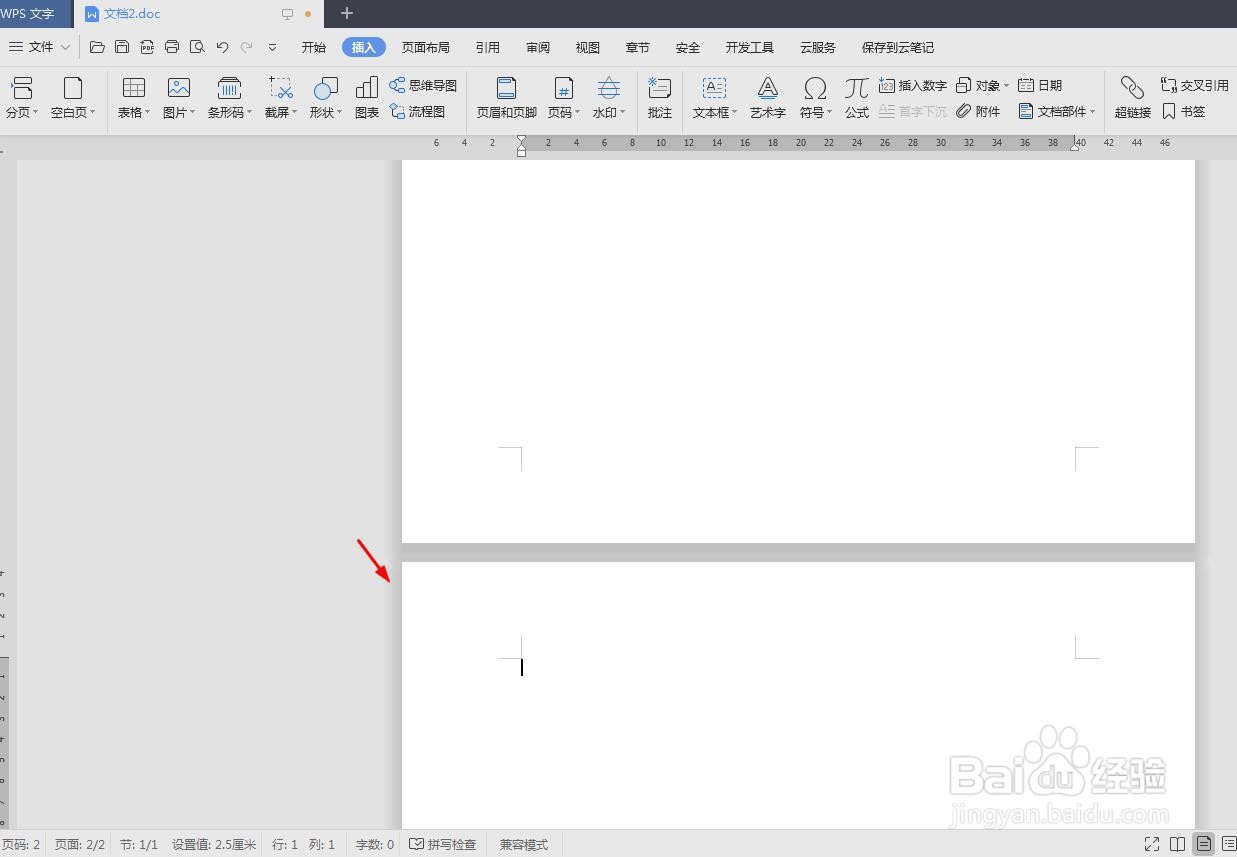Expand the 对象 dropdown arrow

coord(1006,86)
